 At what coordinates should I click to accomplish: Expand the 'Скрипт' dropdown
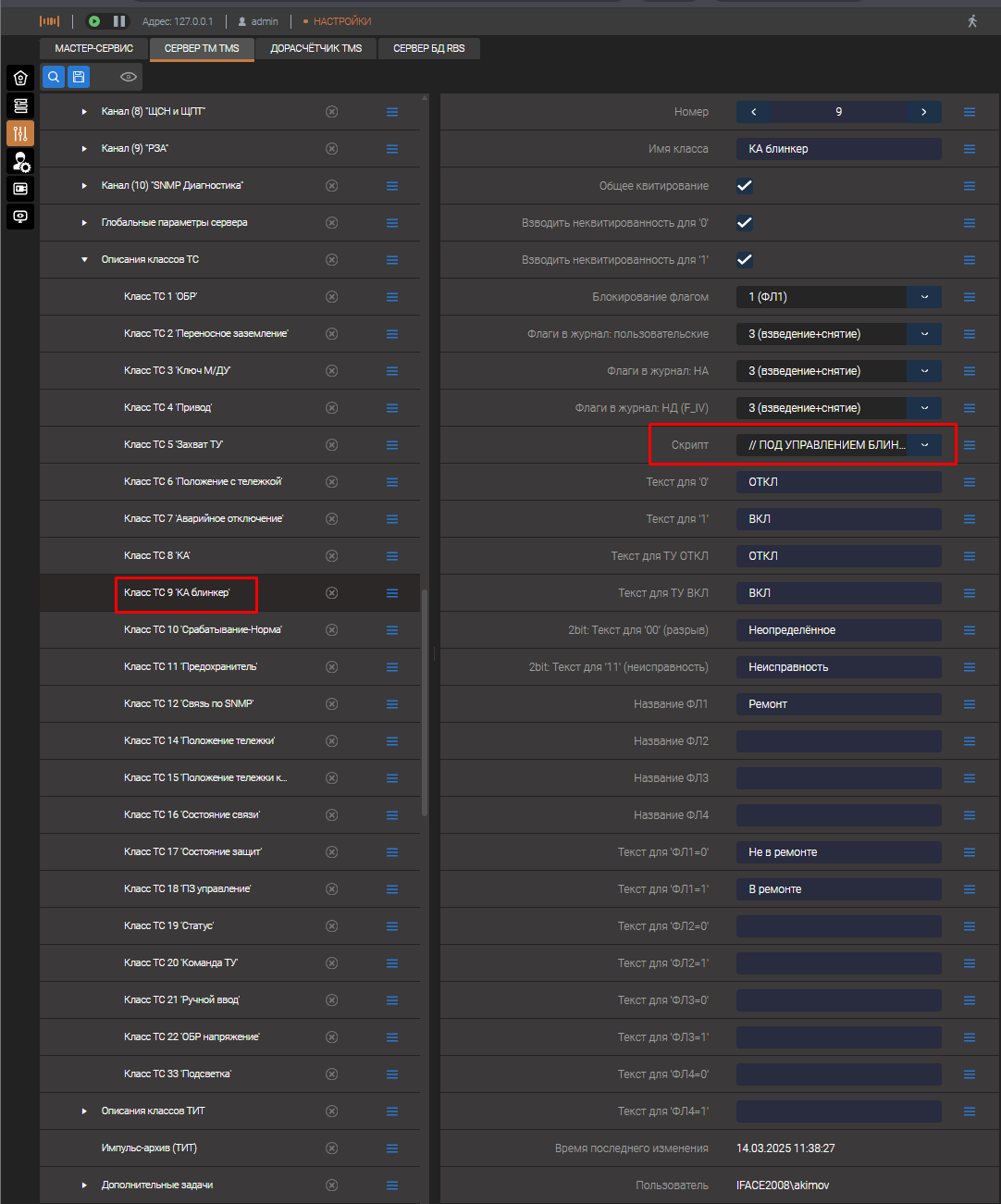pyautogui.click(x=923, y=445)
